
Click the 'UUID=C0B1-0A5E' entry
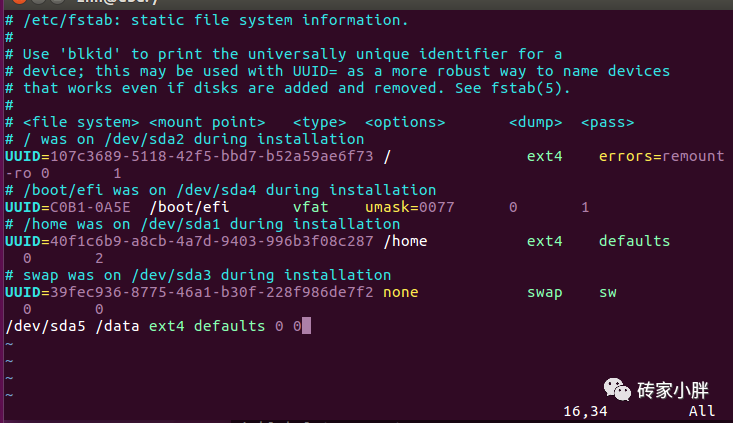68,207
